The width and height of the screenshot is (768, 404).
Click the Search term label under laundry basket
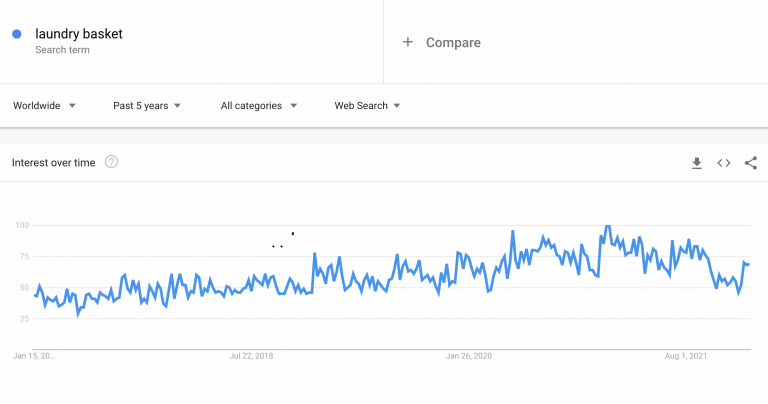click(62, 50)
